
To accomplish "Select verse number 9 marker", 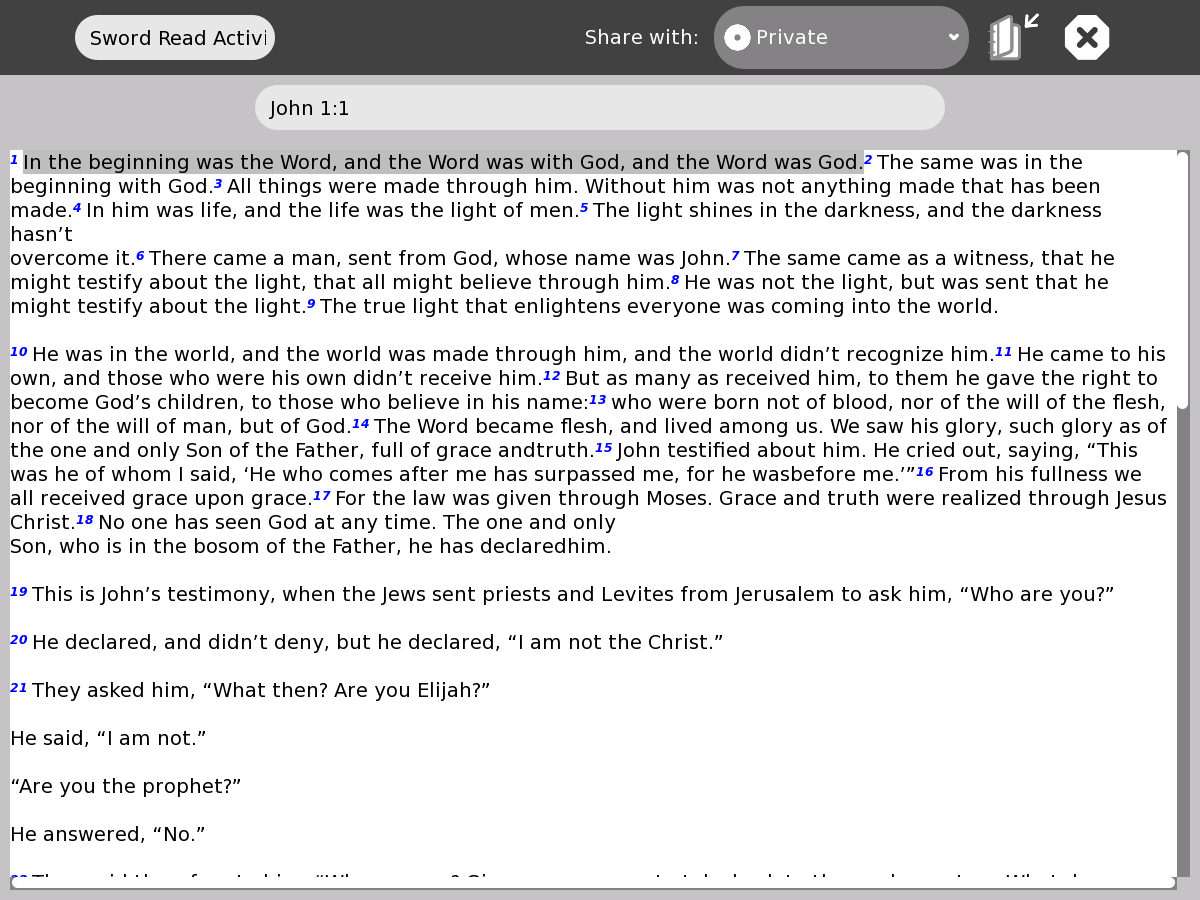I will [x=311, y=304].
